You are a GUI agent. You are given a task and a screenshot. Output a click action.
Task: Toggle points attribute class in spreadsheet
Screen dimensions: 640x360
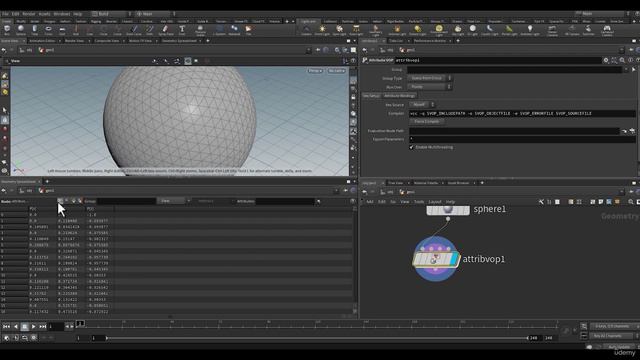coord(60,201)
